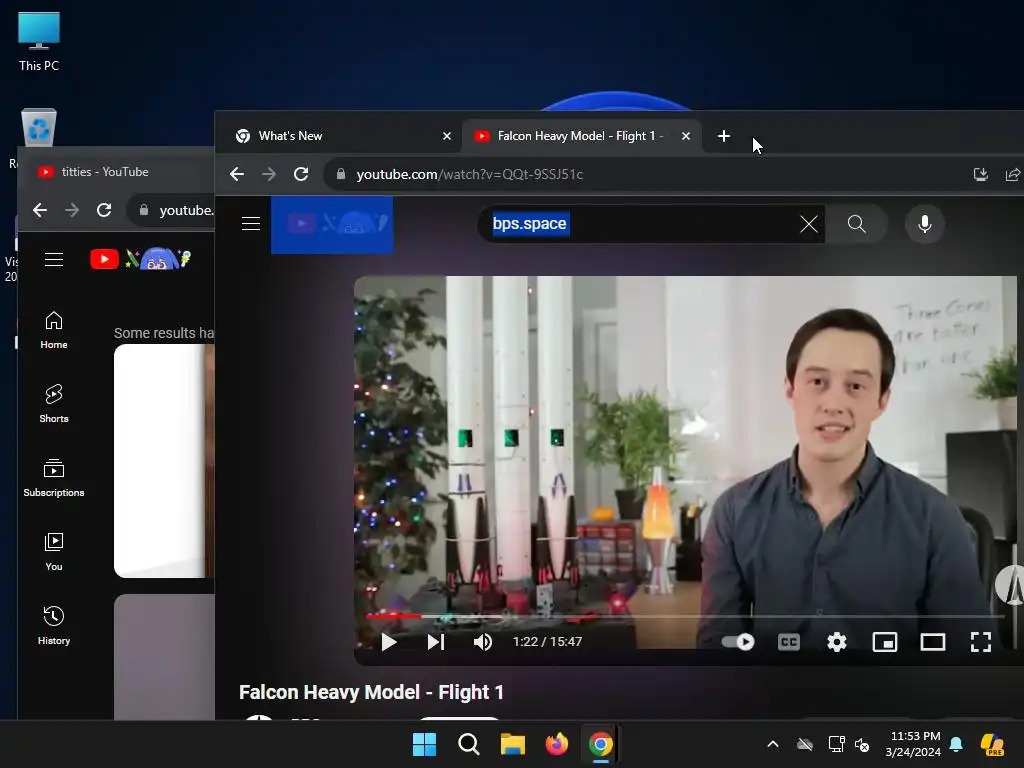Close the What's New tab
Image resolution: width=1024 pixels, height=768 pixels.
tap(447, 136)
